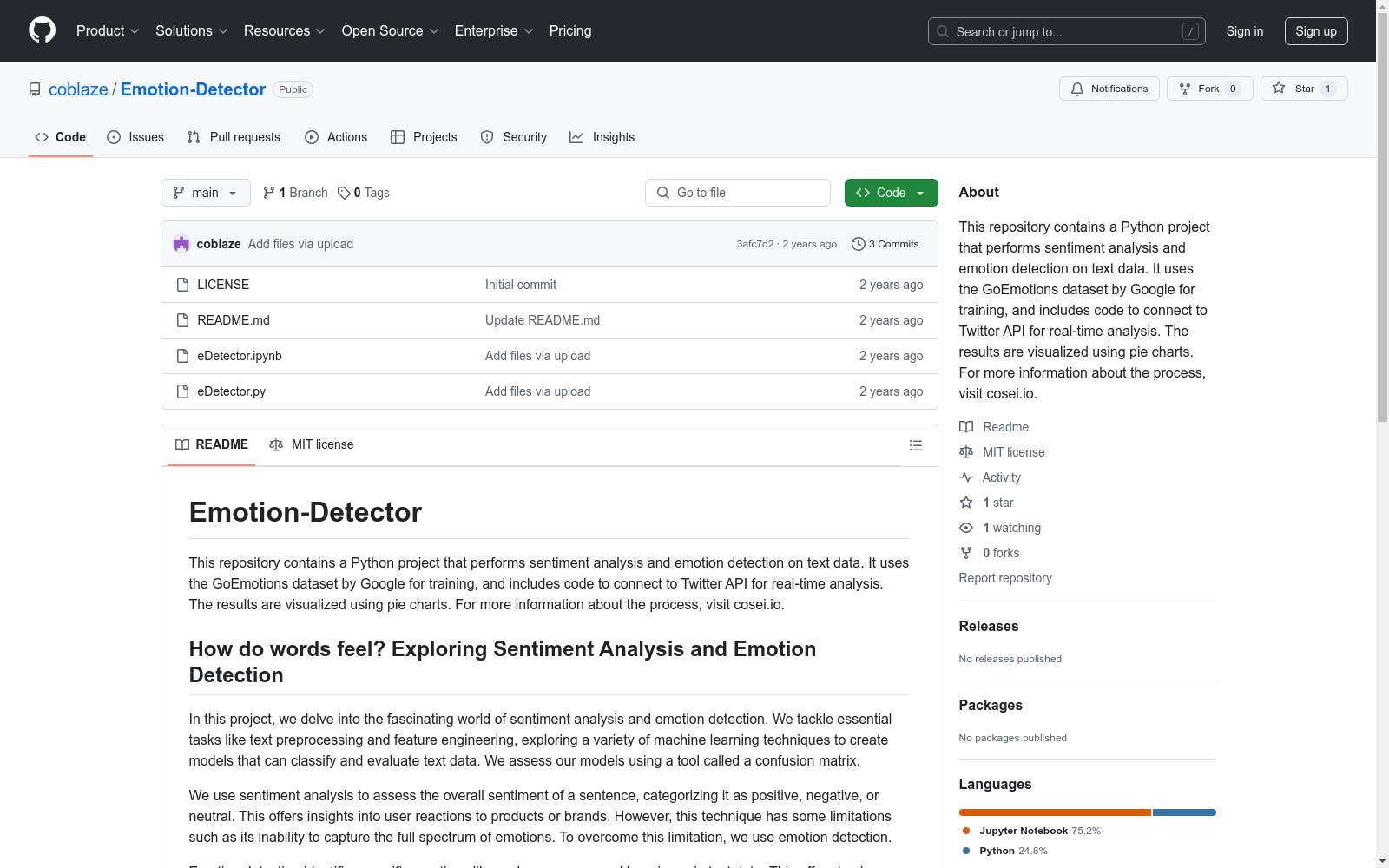
Task: Switch to the Projects tab
Action: (424, 137)
